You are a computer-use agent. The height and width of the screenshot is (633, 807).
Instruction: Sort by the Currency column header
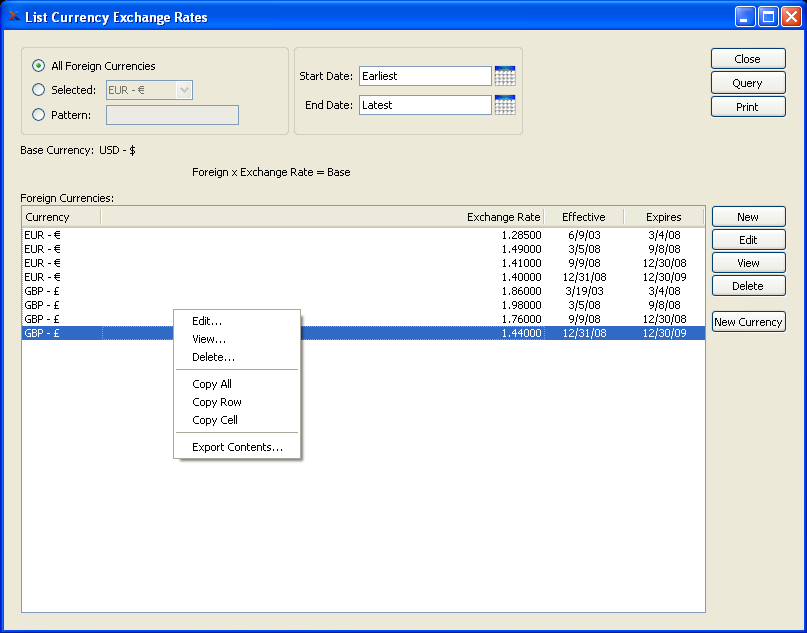click(x=60, y=217)
